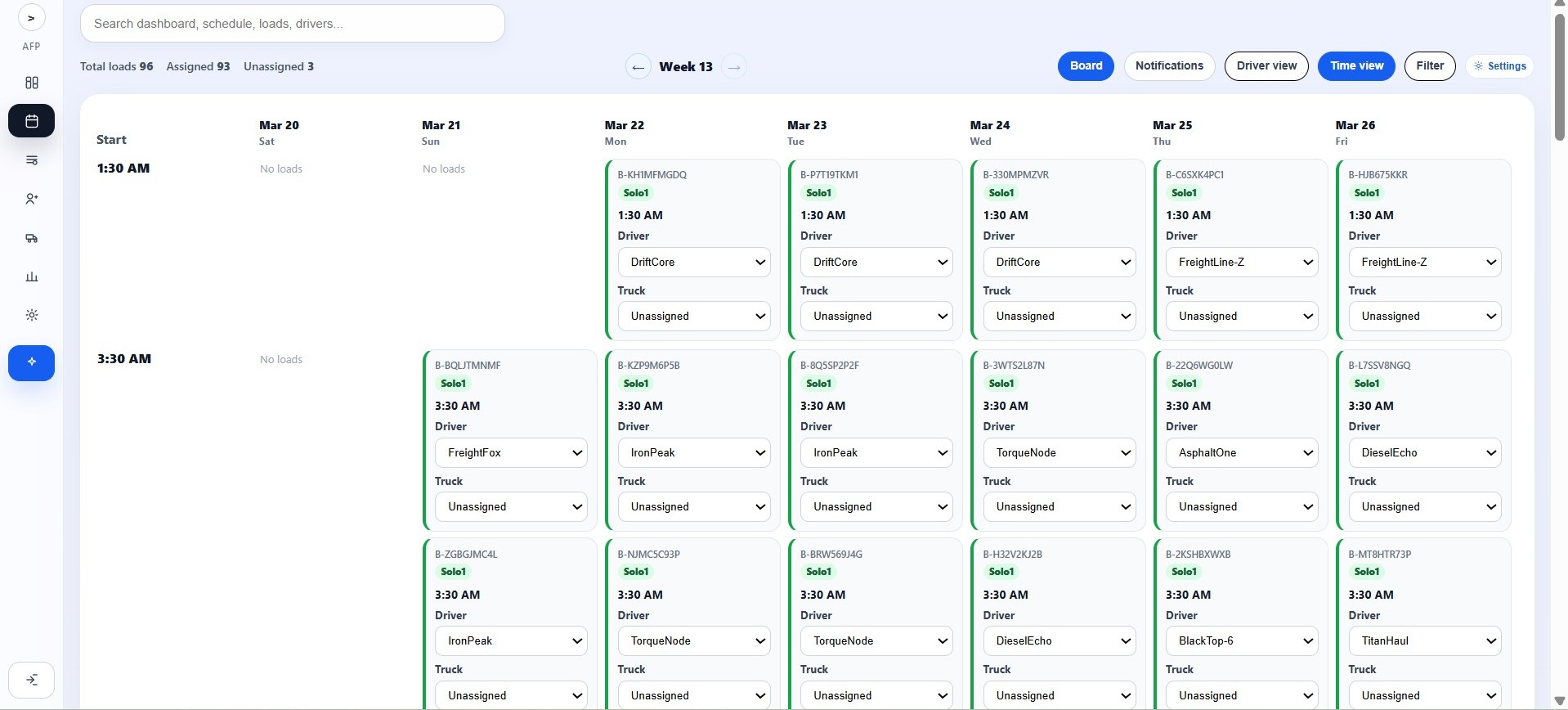Image resolution: width=1568 pixels, height=710 pixels.
Task: Expand FreightLine-Z driver dropdown on Mar 26
Action: [x=1424, y=263]
